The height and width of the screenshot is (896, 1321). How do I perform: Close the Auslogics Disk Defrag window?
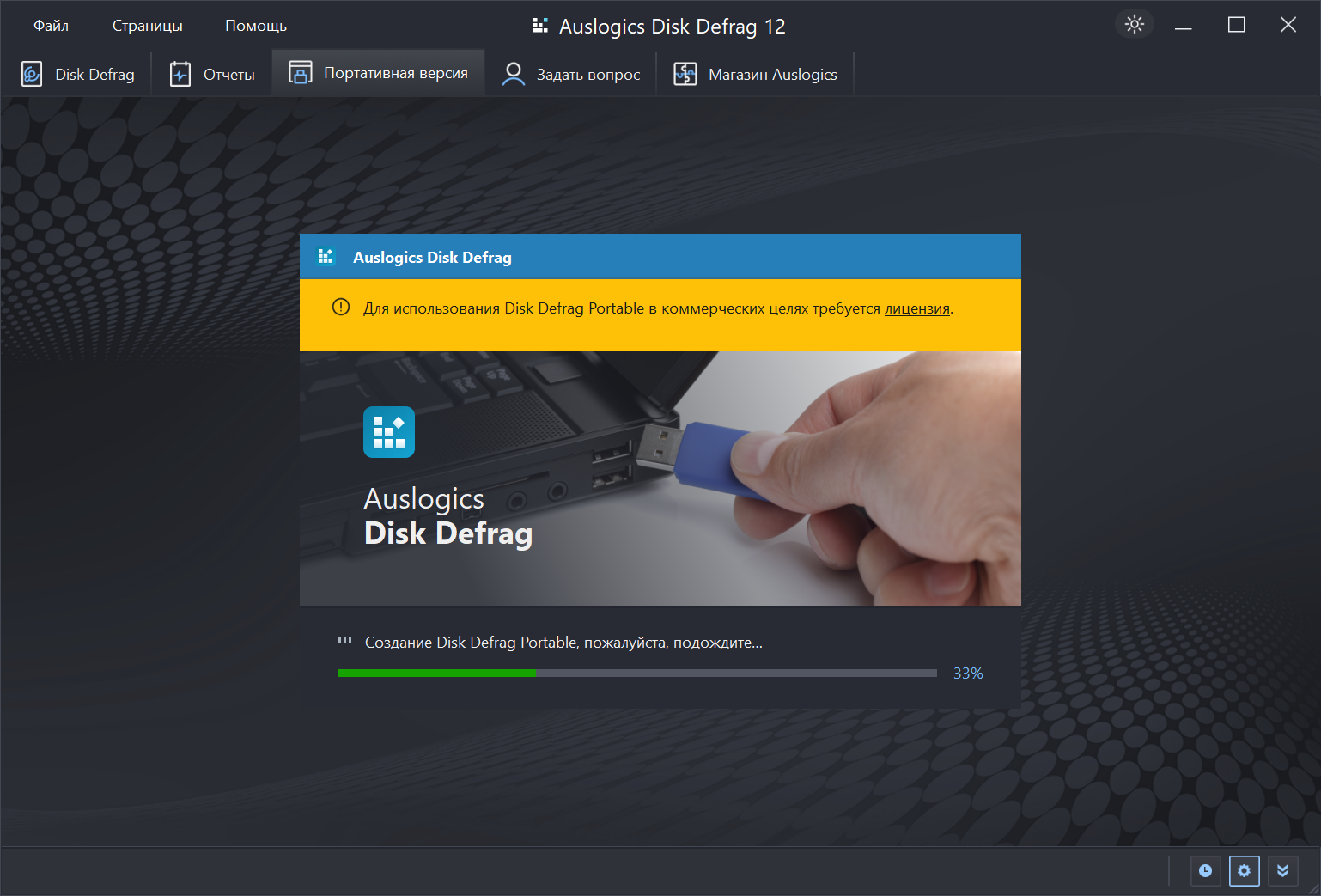coord(1288,25)
